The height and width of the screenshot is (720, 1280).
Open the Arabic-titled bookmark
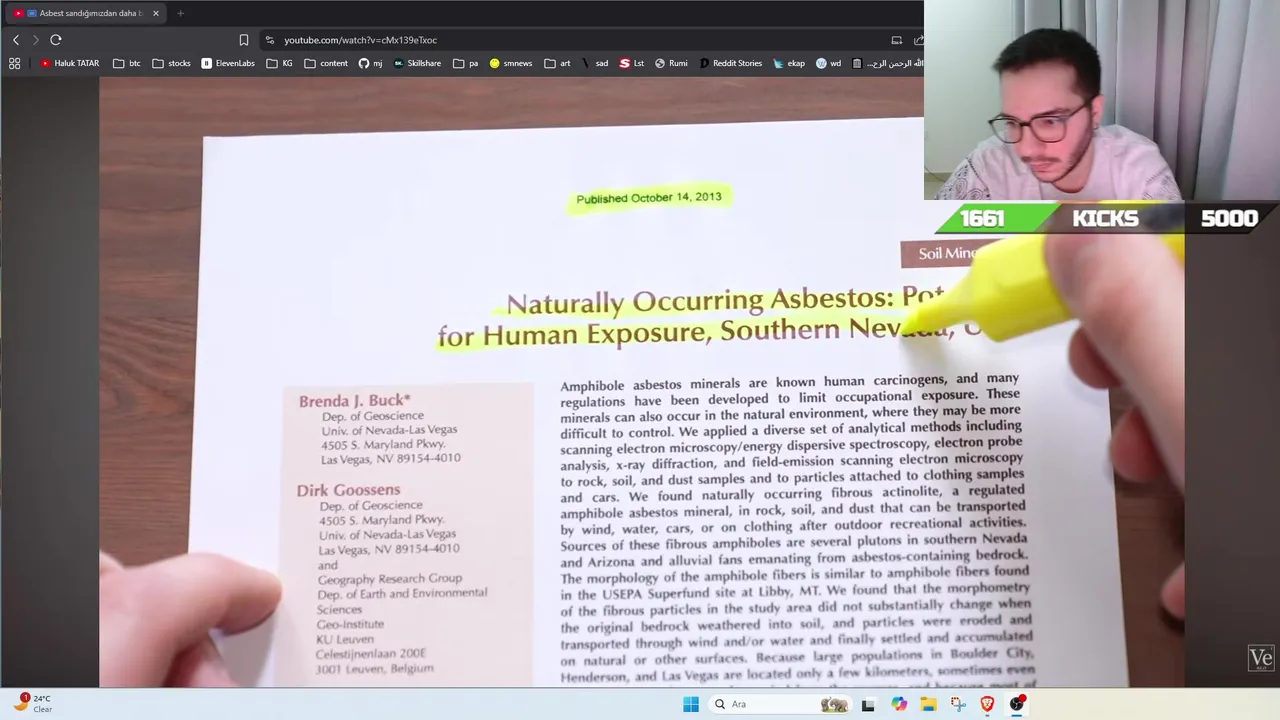886,63
